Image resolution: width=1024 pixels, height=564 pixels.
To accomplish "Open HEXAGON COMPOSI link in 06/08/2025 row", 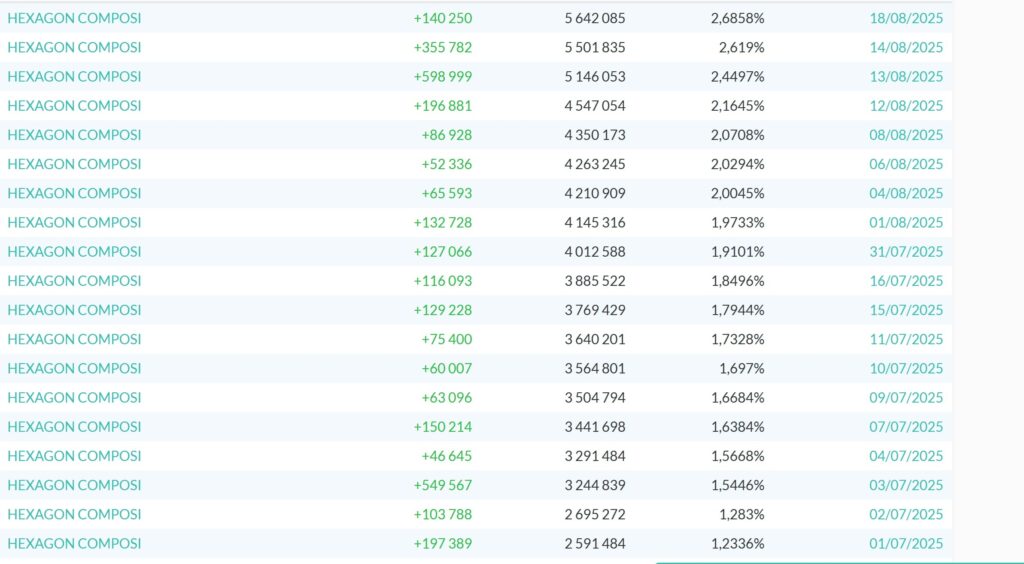I will (x=74, y=164).
